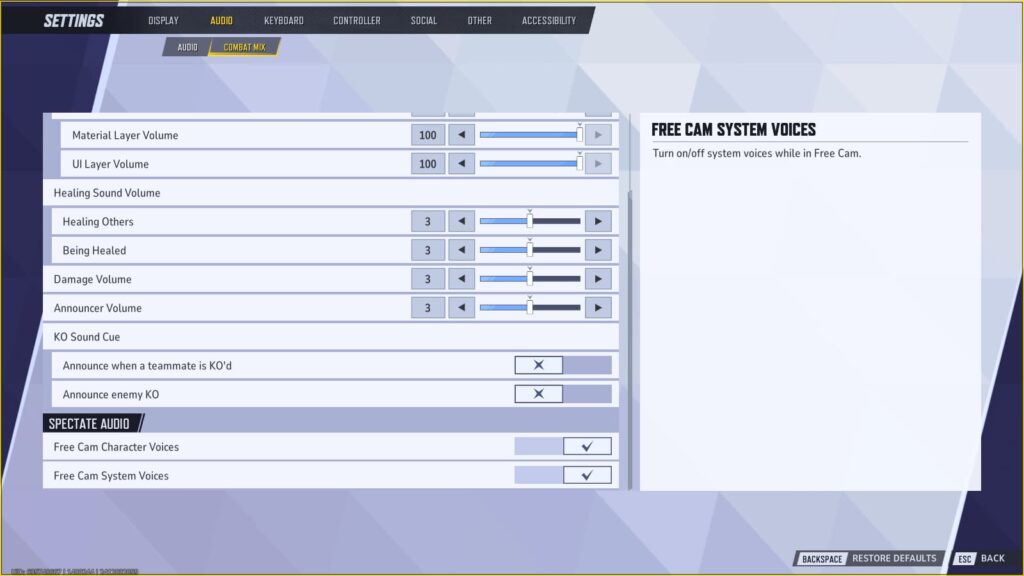Open the CONTROLLER settings section
1024x576 pixels.
coord(356,19)
